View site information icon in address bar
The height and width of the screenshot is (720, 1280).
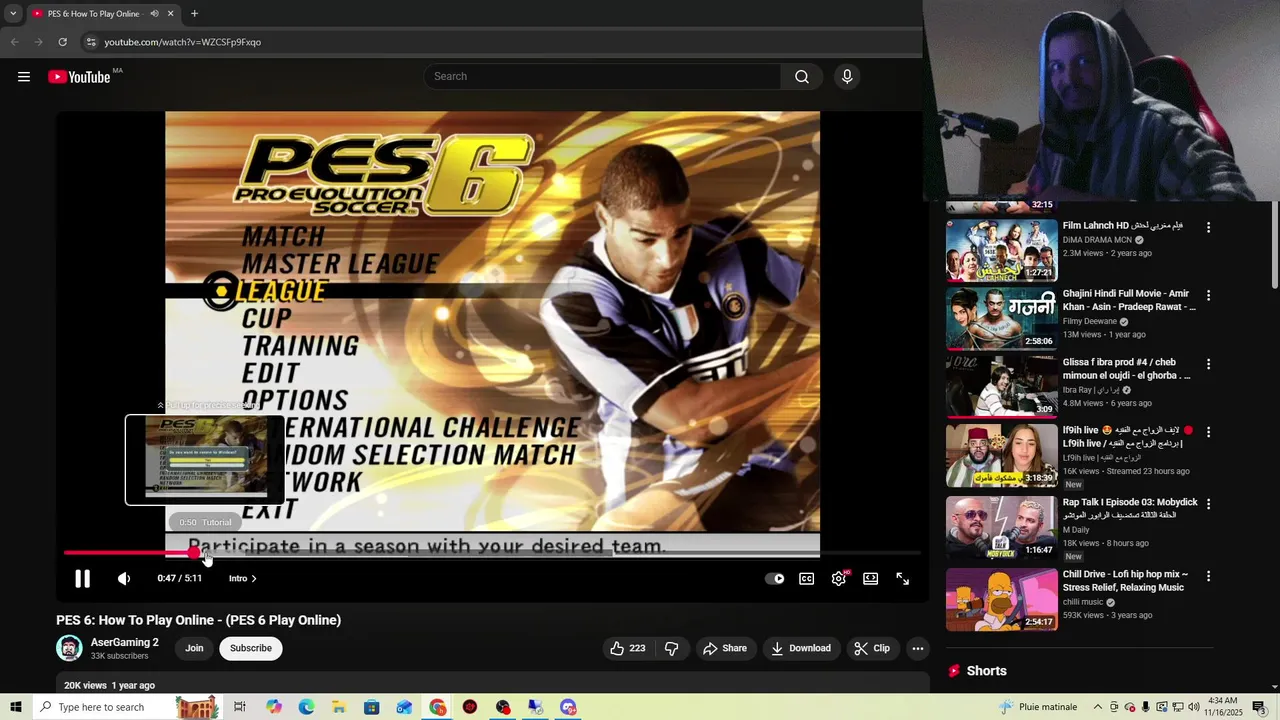click(x=91, y=42)
